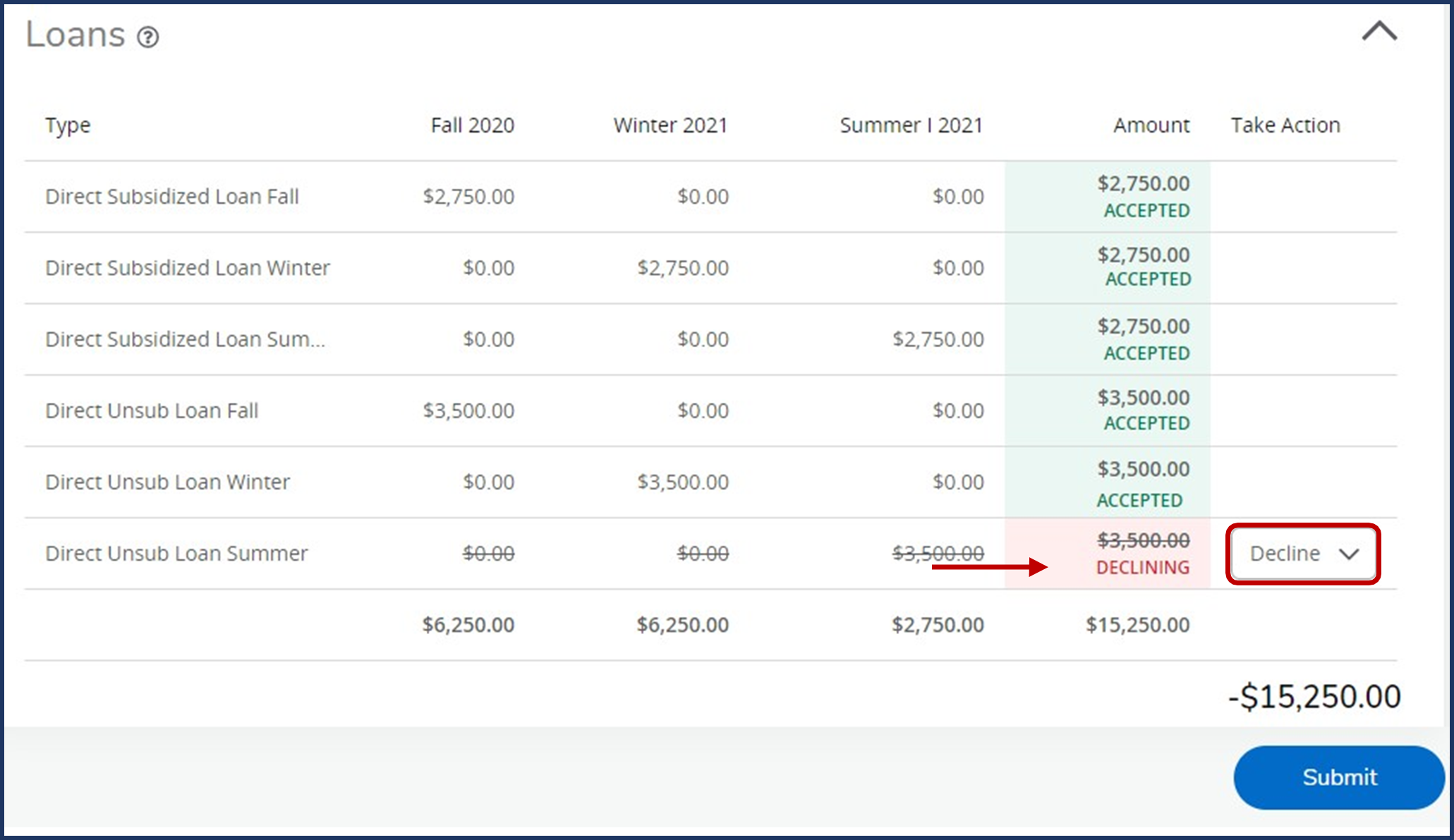Click the Loans help question-mark icon
The height and width of the screenshot is (840, 1454).
[x=148, y=37]
